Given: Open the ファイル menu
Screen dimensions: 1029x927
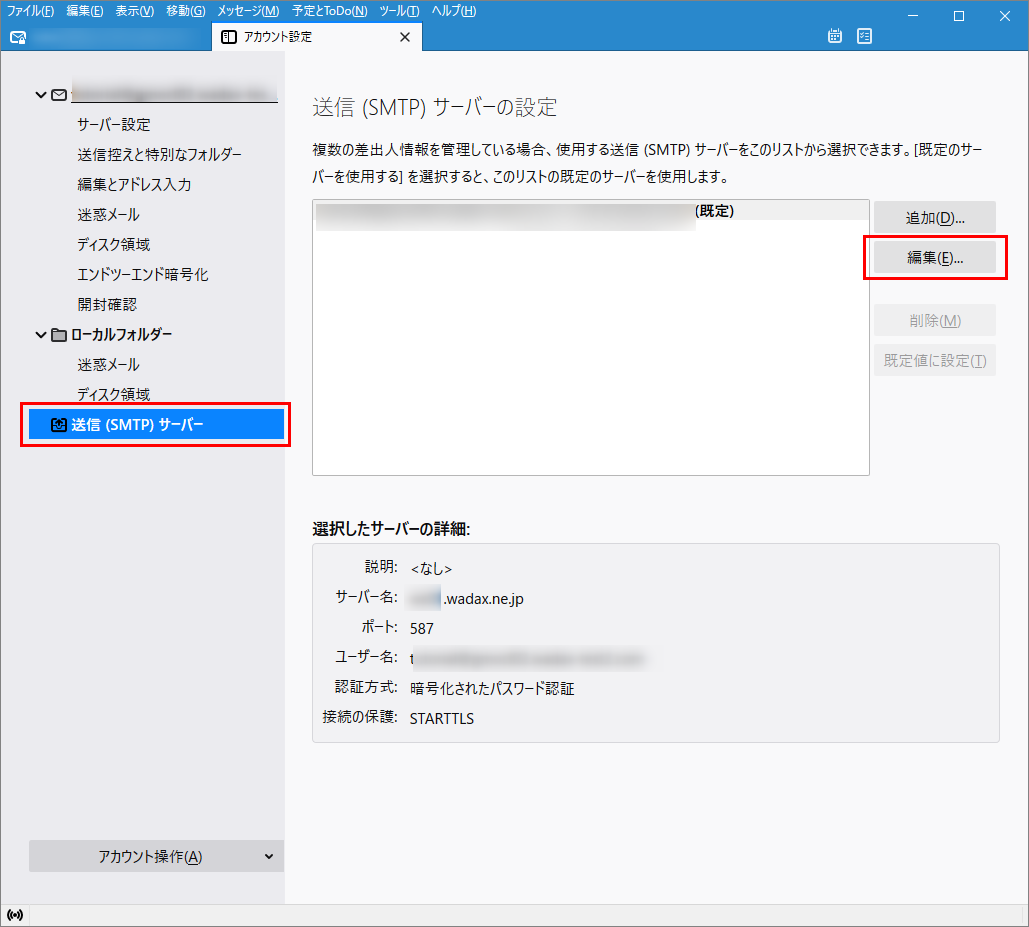Looking at the screenshot, I should [30, 11].
